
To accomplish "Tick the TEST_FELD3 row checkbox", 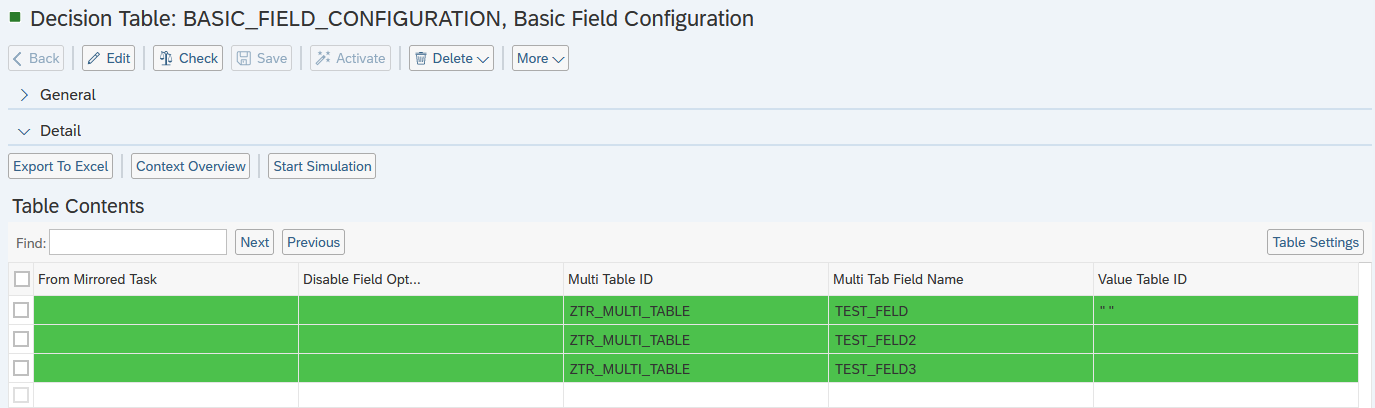I will 21,368.
